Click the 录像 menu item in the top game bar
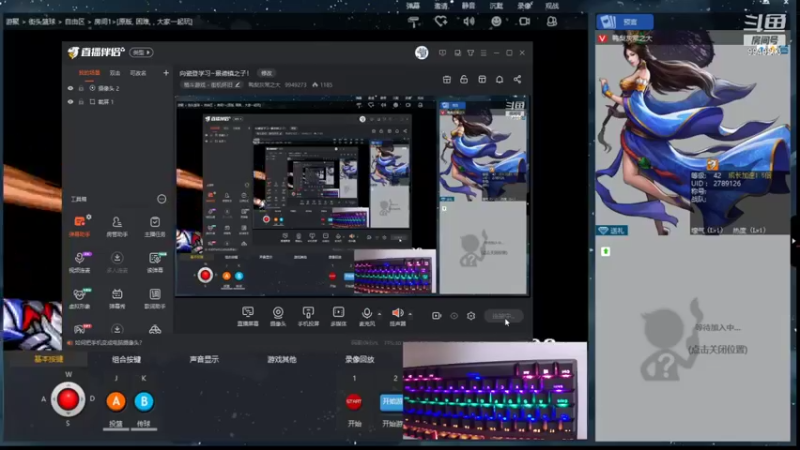This screenshot has width=800, height=450. click(524, 6)
